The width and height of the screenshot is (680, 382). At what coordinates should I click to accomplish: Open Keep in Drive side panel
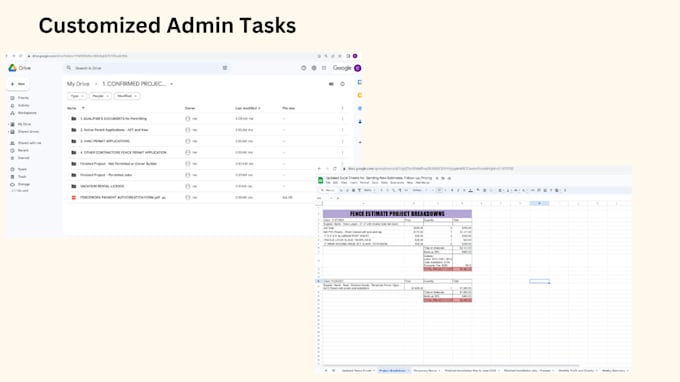360,95
